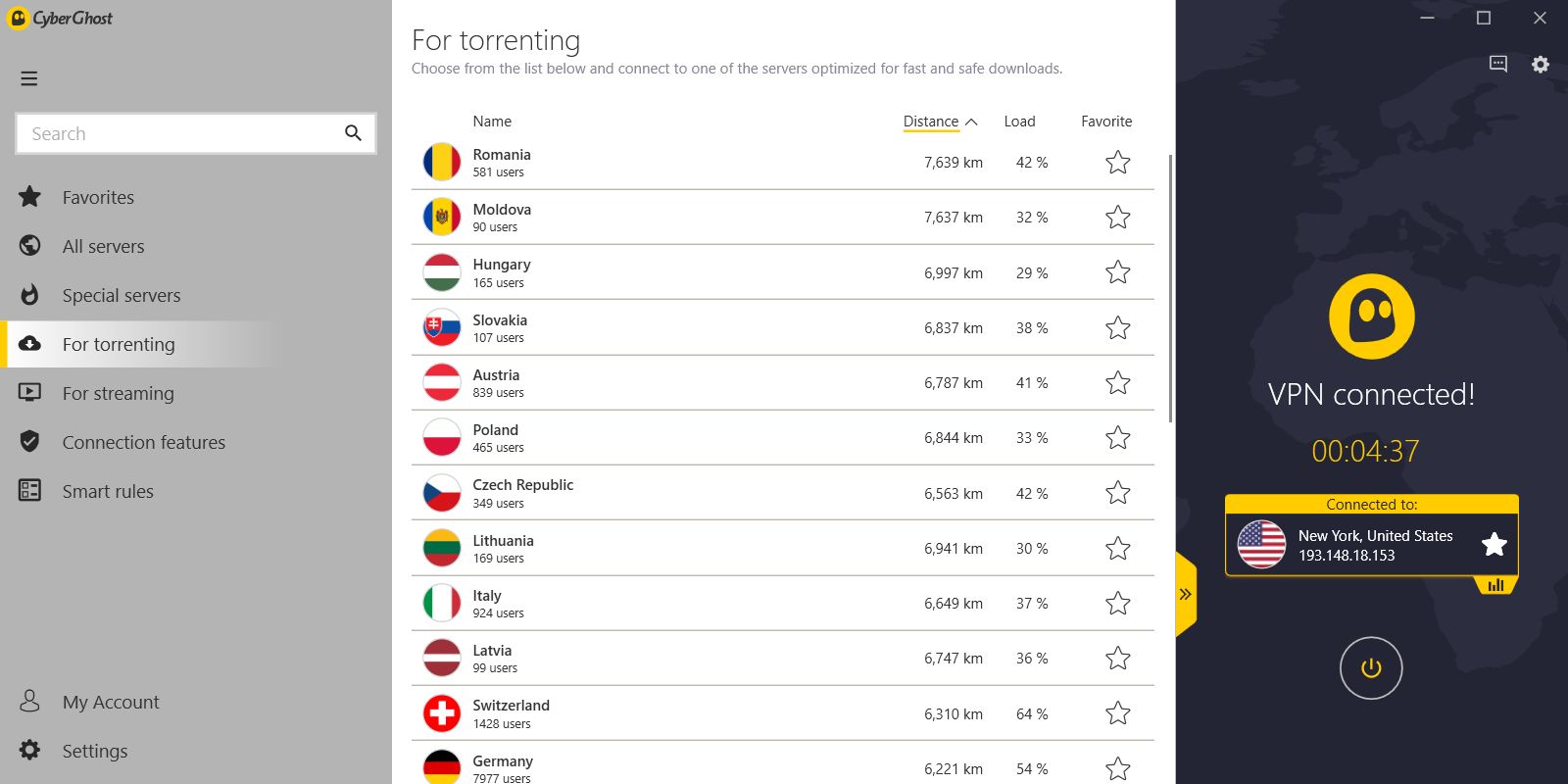Toggle favorite star for Moldova

coord(1117,218)
